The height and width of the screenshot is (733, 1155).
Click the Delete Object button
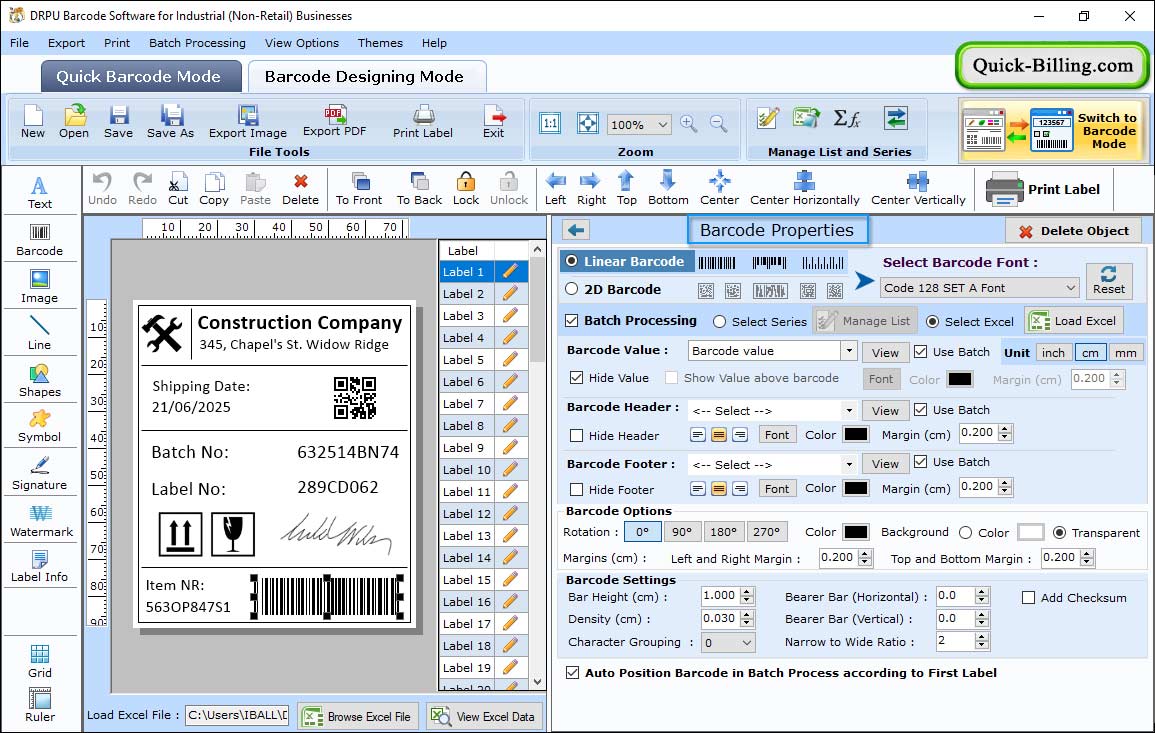[1074, 231]
